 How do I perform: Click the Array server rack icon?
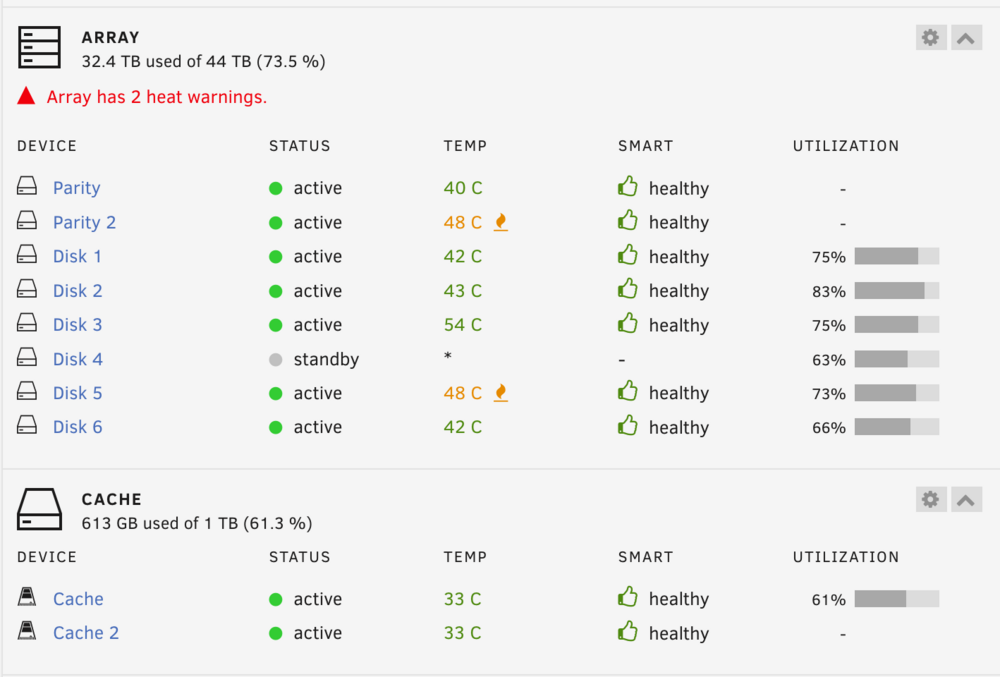pos(40,47)
